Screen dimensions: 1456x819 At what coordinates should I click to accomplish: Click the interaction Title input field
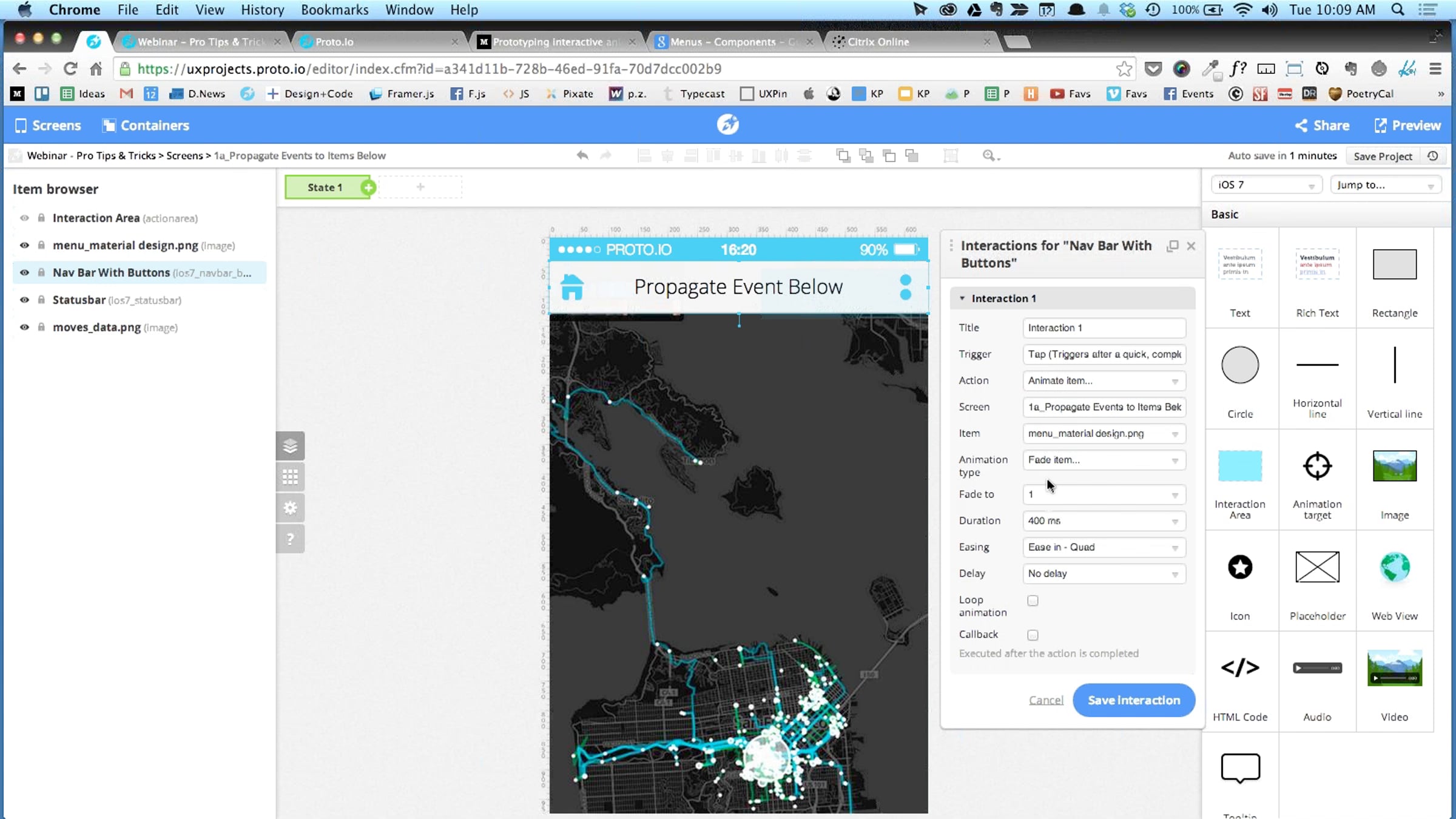pos(1103,328)
